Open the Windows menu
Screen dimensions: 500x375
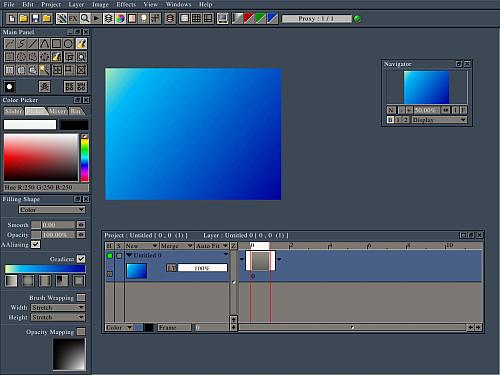coord(178,4)
